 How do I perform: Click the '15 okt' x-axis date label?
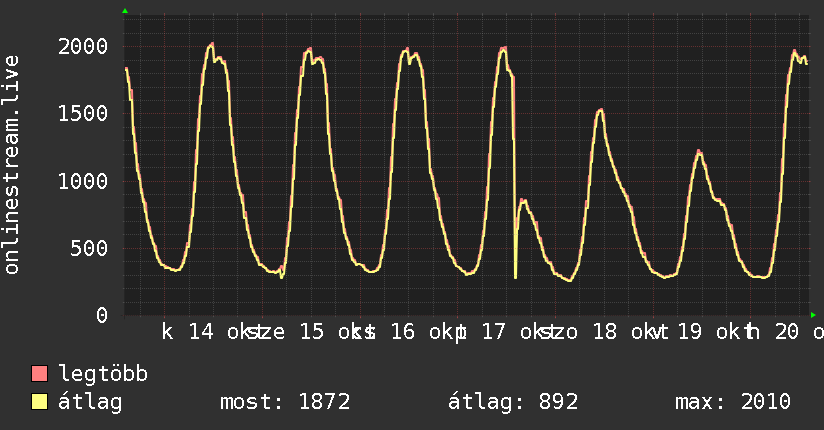click(x=332, y=332)
